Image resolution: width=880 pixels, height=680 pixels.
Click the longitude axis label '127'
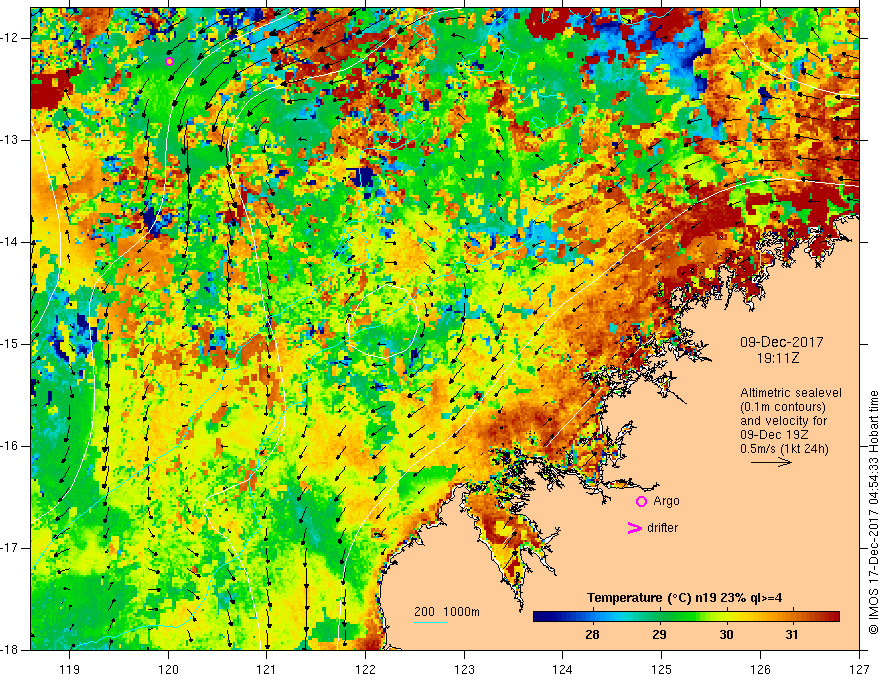[x=859, y=669]
